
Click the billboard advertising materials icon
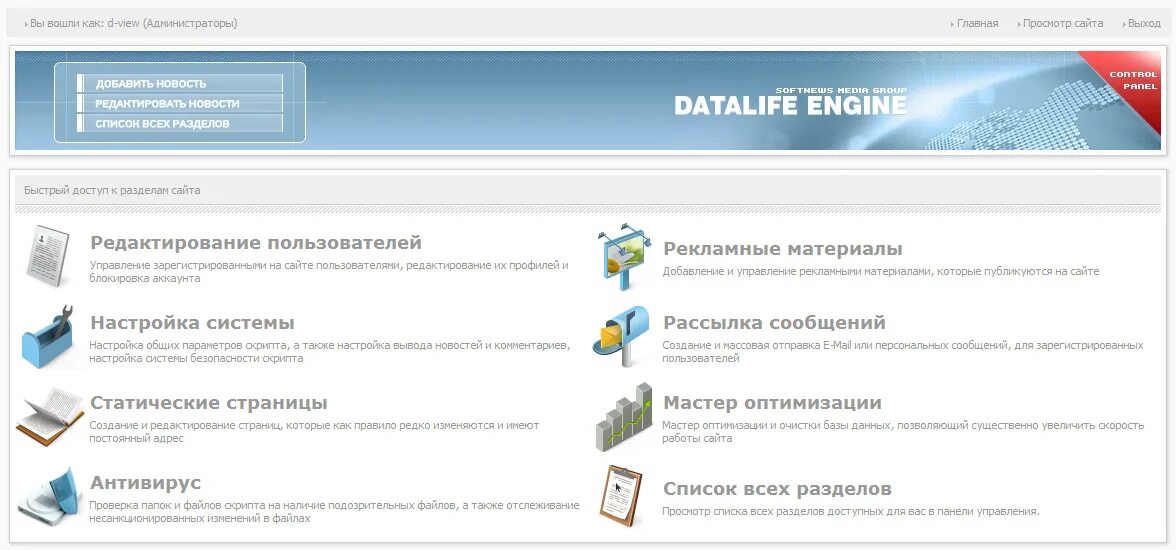coord(623,257)
